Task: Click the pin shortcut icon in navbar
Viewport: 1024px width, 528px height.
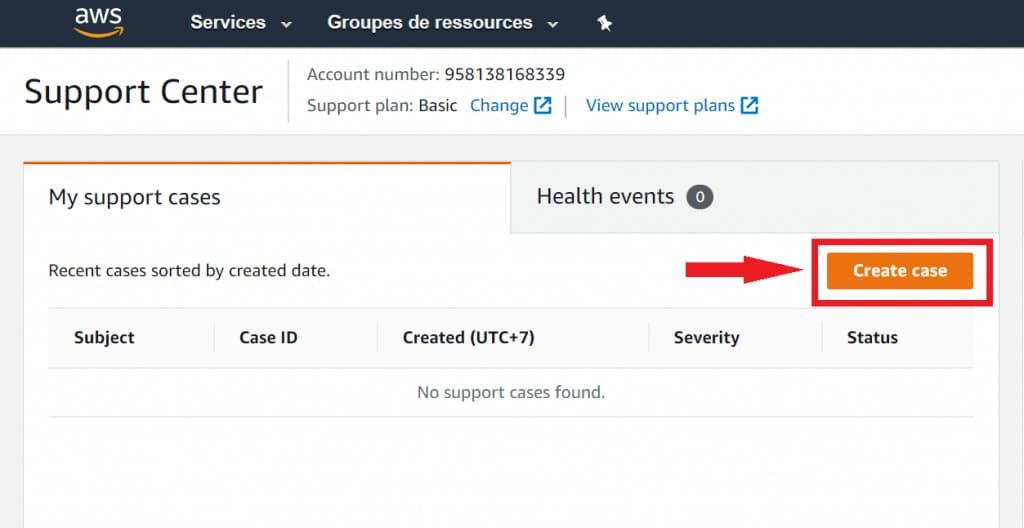Action: 605,24
